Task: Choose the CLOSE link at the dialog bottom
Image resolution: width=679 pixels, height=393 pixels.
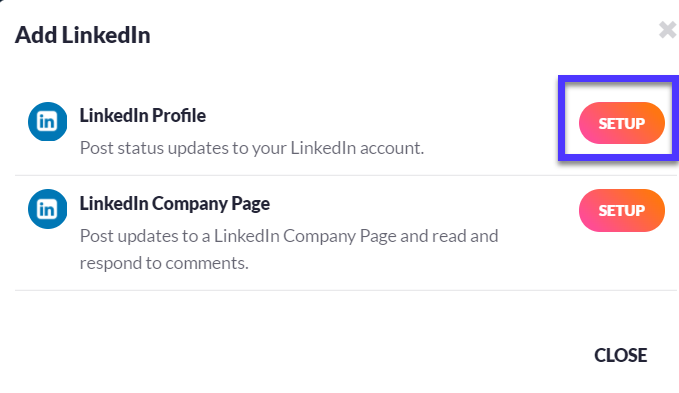Action: [x=621, y=355]
